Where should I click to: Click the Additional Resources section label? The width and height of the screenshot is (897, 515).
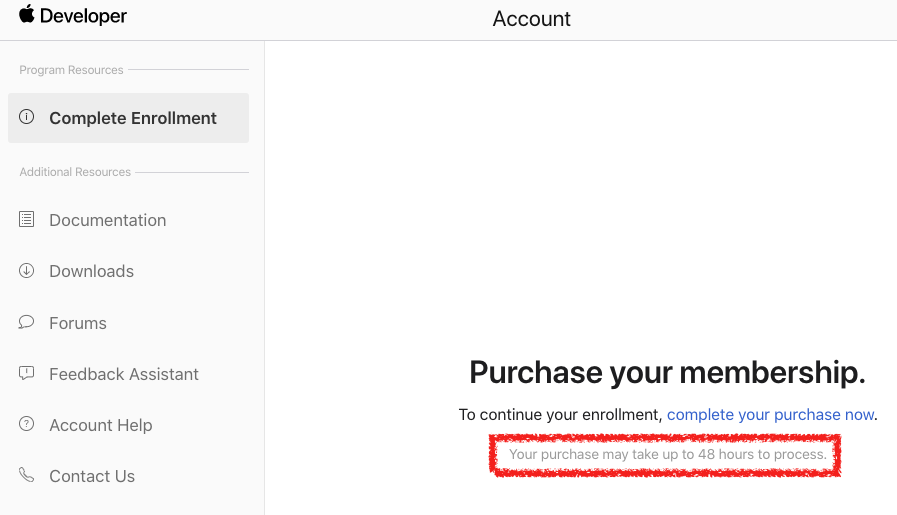click(x=75, y=172)
